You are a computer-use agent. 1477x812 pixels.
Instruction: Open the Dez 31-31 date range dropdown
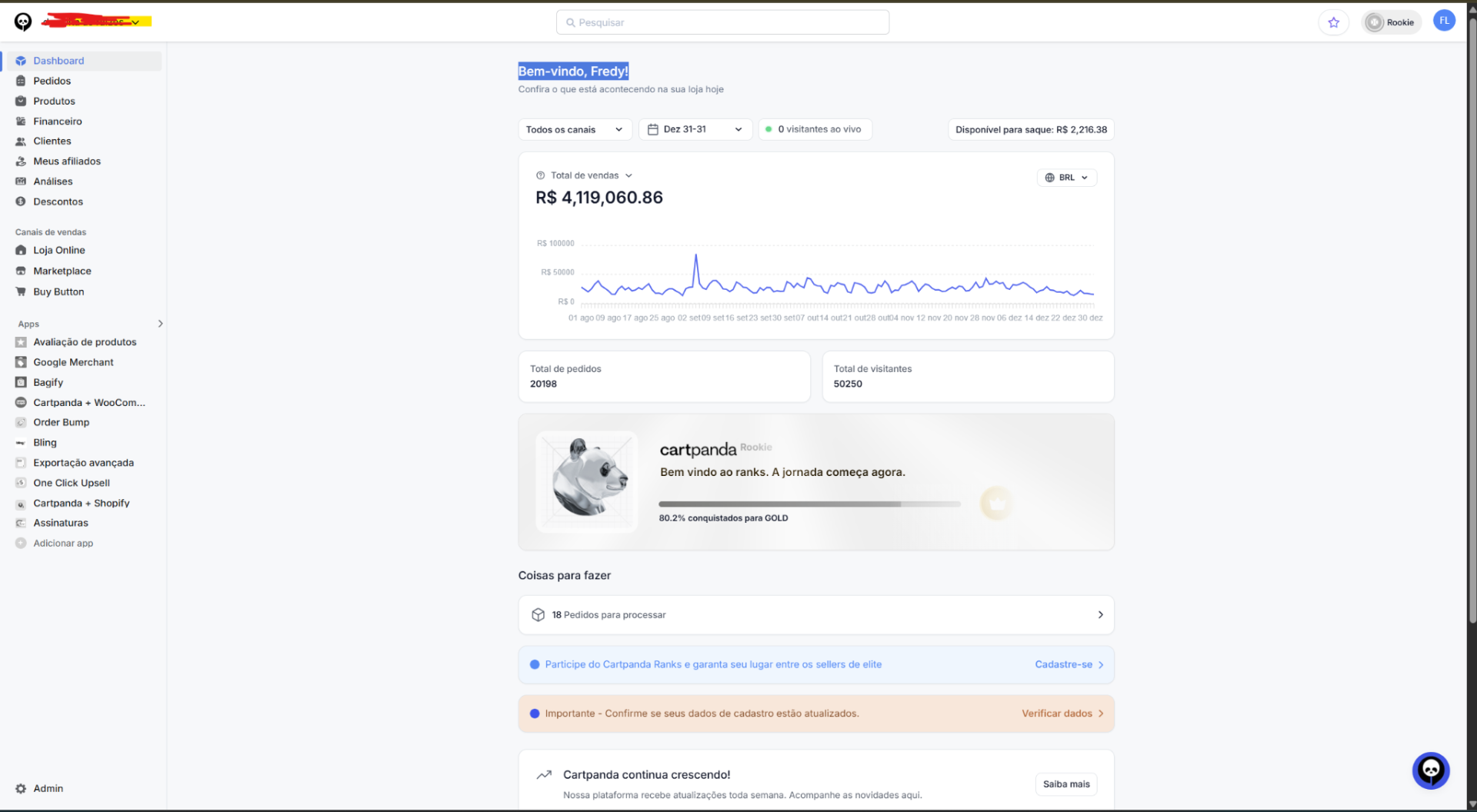click(x=695, y=129)
